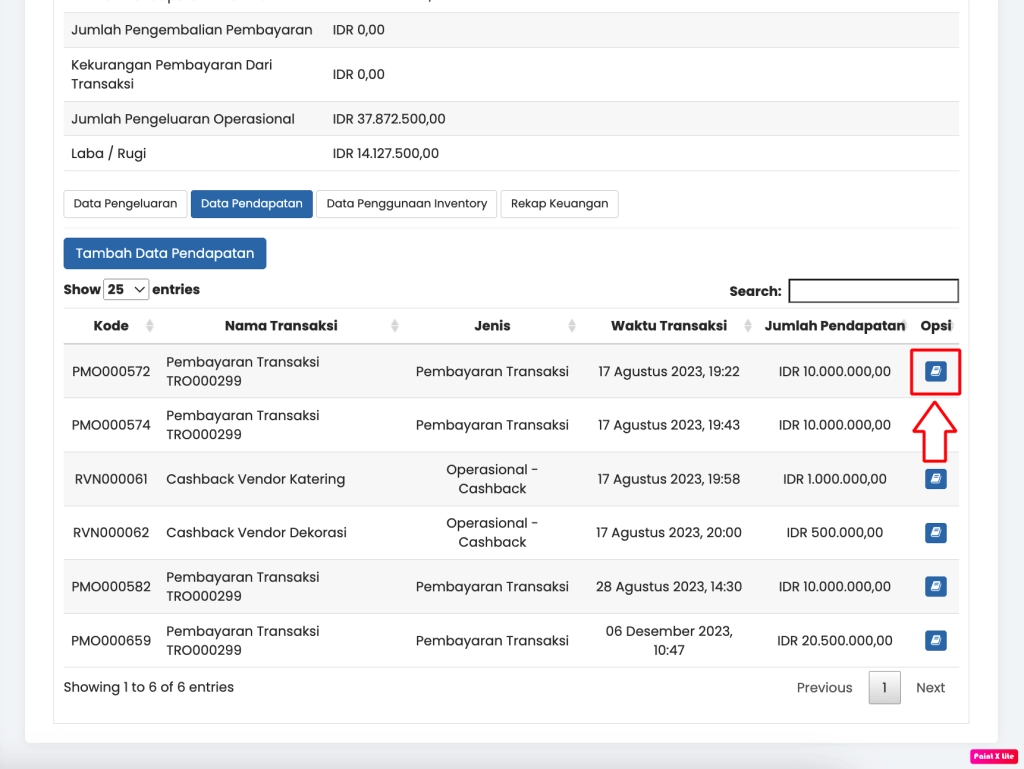The height and width of the screenshot is (769, 1024).
Task: Select page 1 in pagination
Action: pos(884,688)
